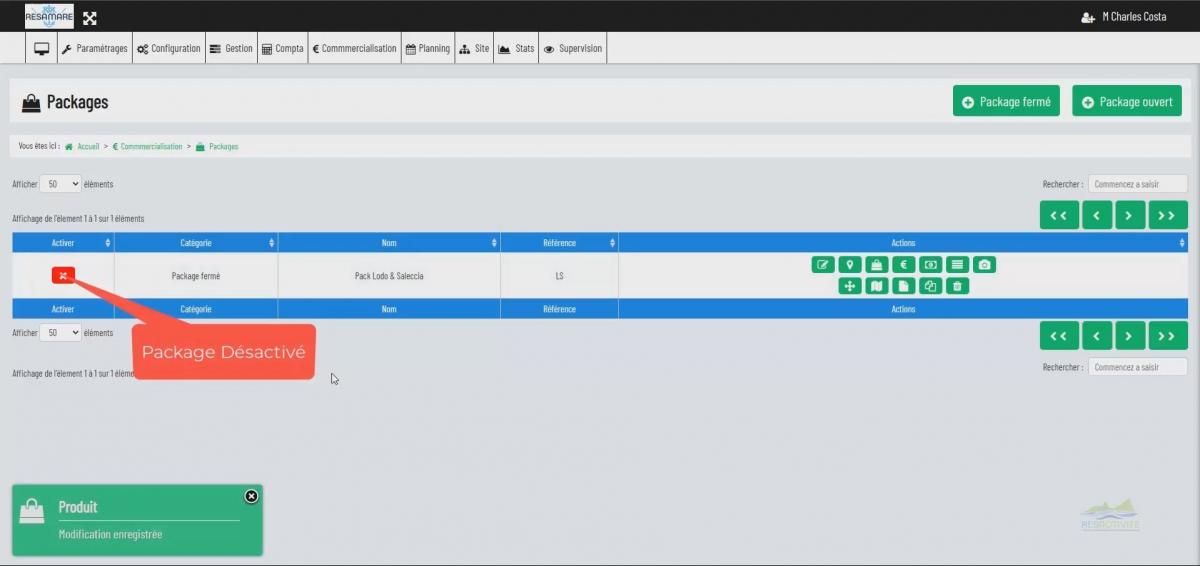Open the Compta menu
This screenshot has height=566, width=1200.
coord(282,48)
